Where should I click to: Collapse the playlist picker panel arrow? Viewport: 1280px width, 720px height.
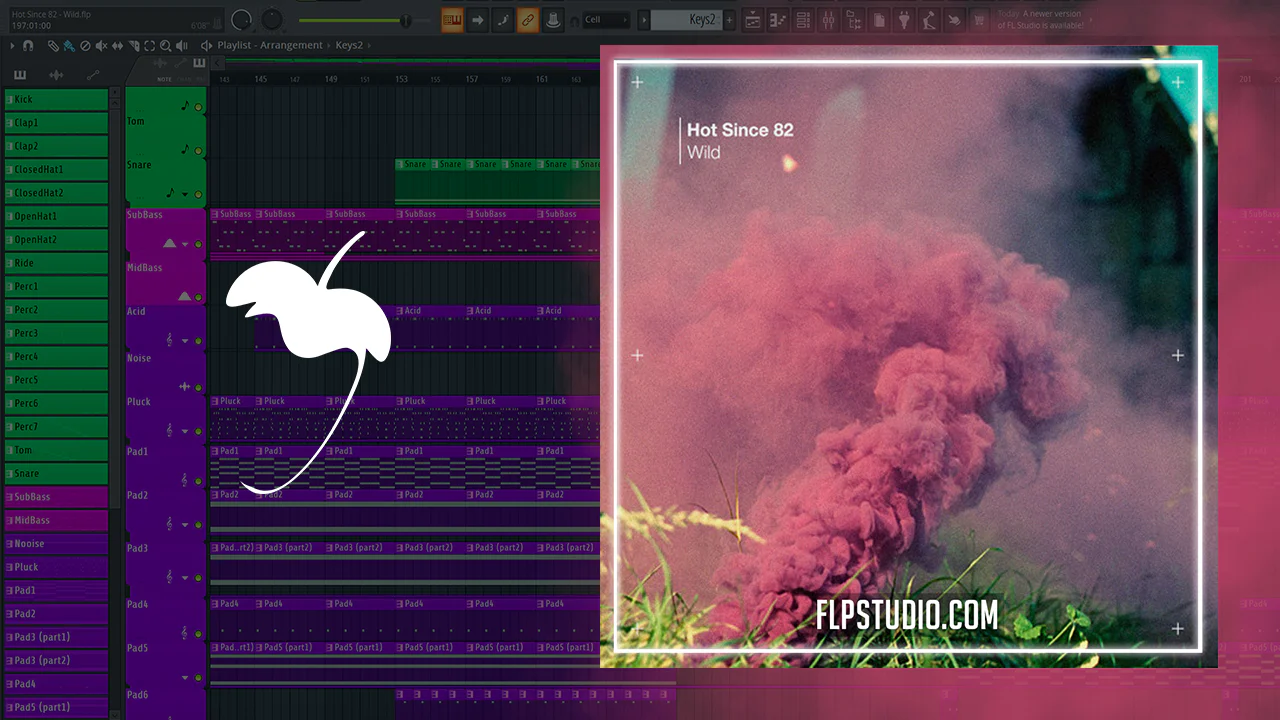click(217, 62)
